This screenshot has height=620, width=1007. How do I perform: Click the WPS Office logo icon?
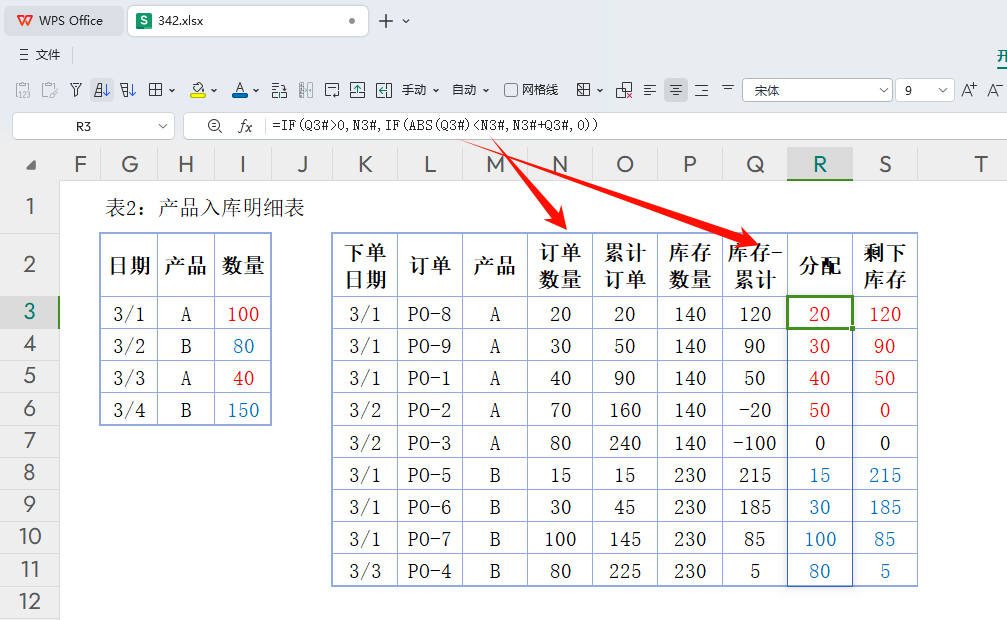(24, 21)
